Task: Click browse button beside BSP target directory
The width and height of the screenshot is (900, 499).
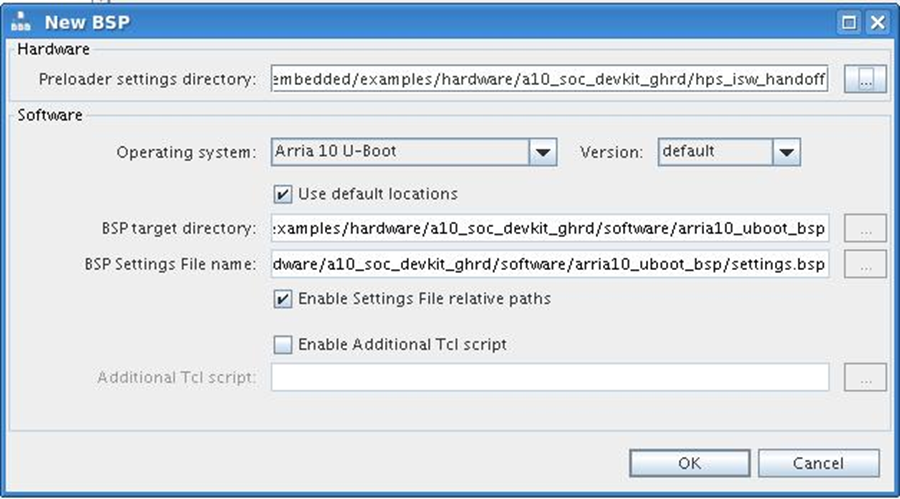Action: 865,229
